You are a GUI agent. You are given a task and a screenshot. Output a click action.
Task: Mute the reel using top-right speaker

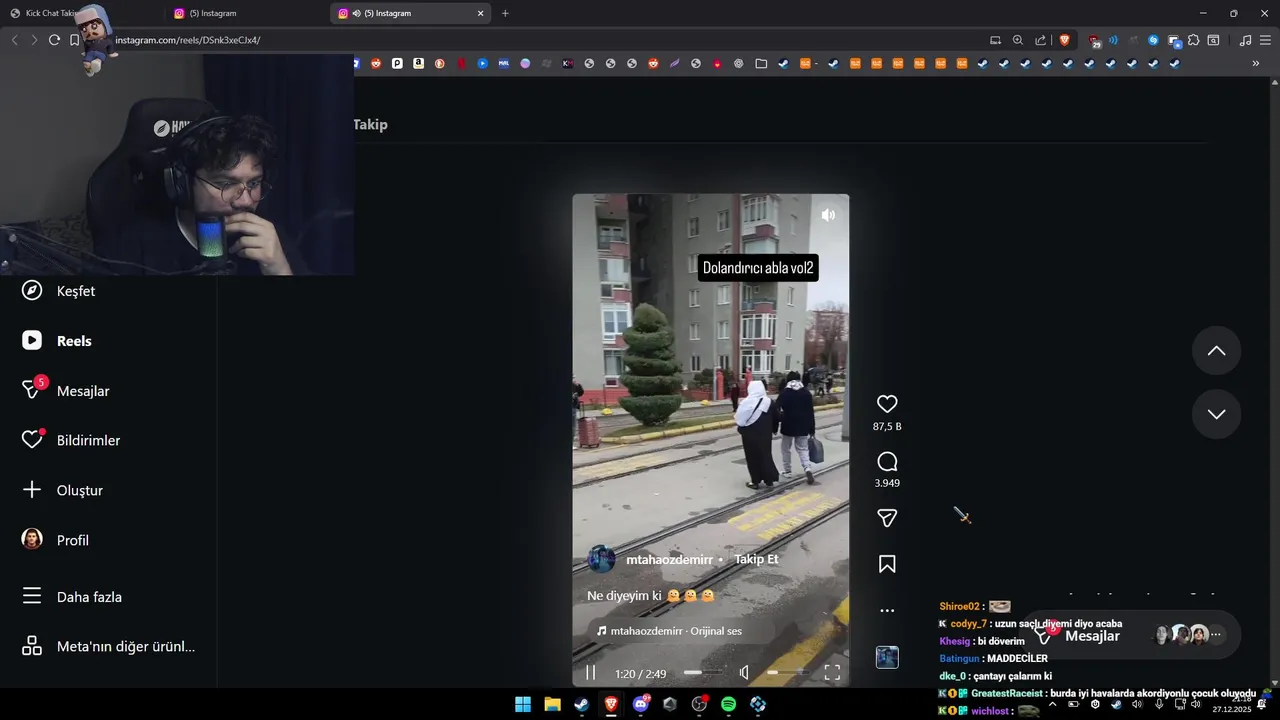click(828, 215)
